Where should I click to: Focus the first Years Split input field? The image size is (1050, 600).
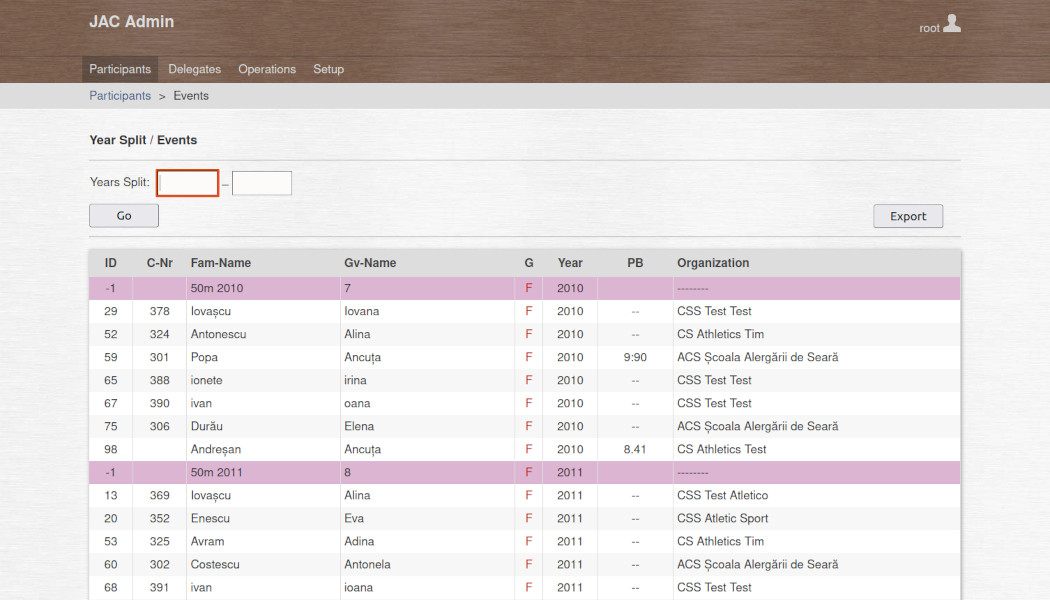(188, 183)
